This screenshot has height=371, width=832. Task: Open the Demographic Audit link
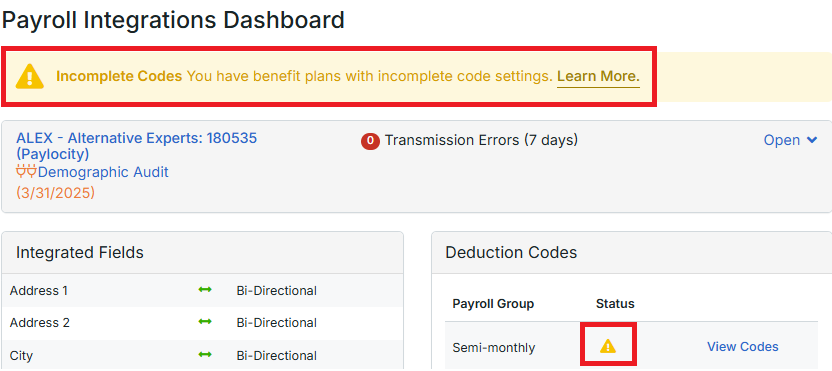(103, 172)
